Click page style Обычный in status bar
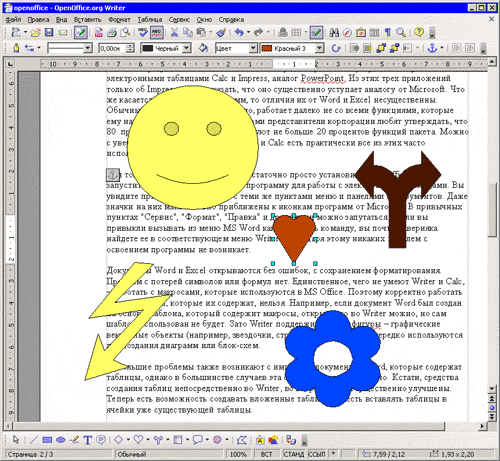This screenshot has width=500, height=461. click(x=169, y=454)
